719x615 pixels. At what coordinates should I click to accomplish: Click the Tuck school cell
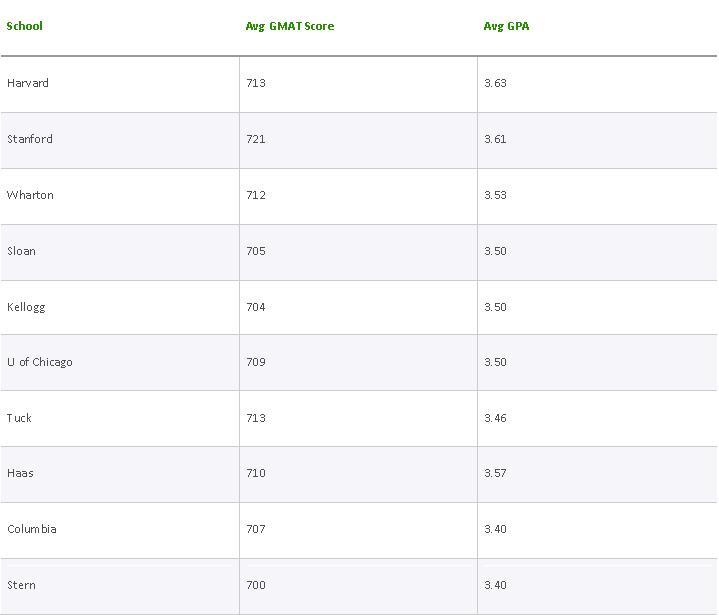pos(19,418)
